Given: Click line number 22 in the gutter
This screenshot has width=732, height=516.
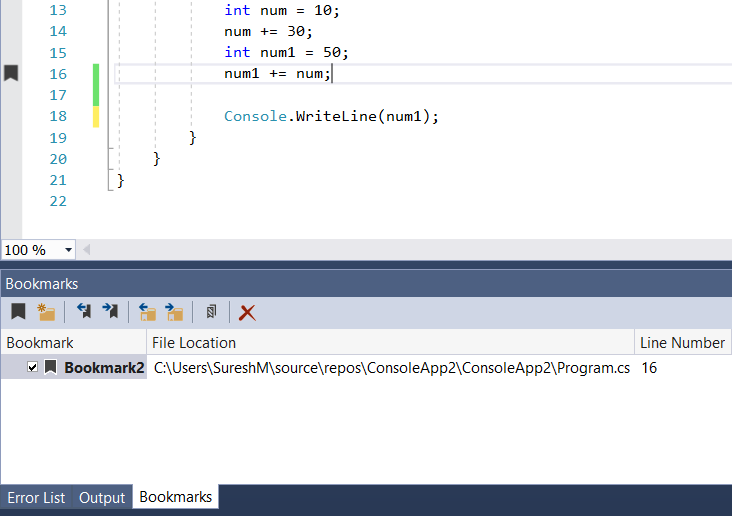Looking at the screenshot, I should click(x=58, y=201).
